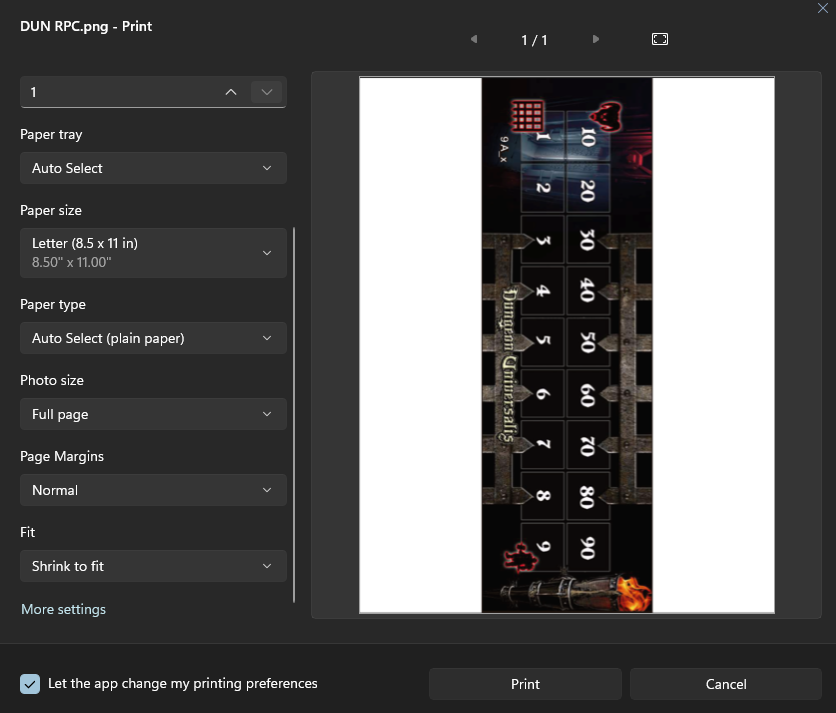The image size is (836, 713).
Task: Click the settings panel vertical scrollbar
Action: coord(294,415)
